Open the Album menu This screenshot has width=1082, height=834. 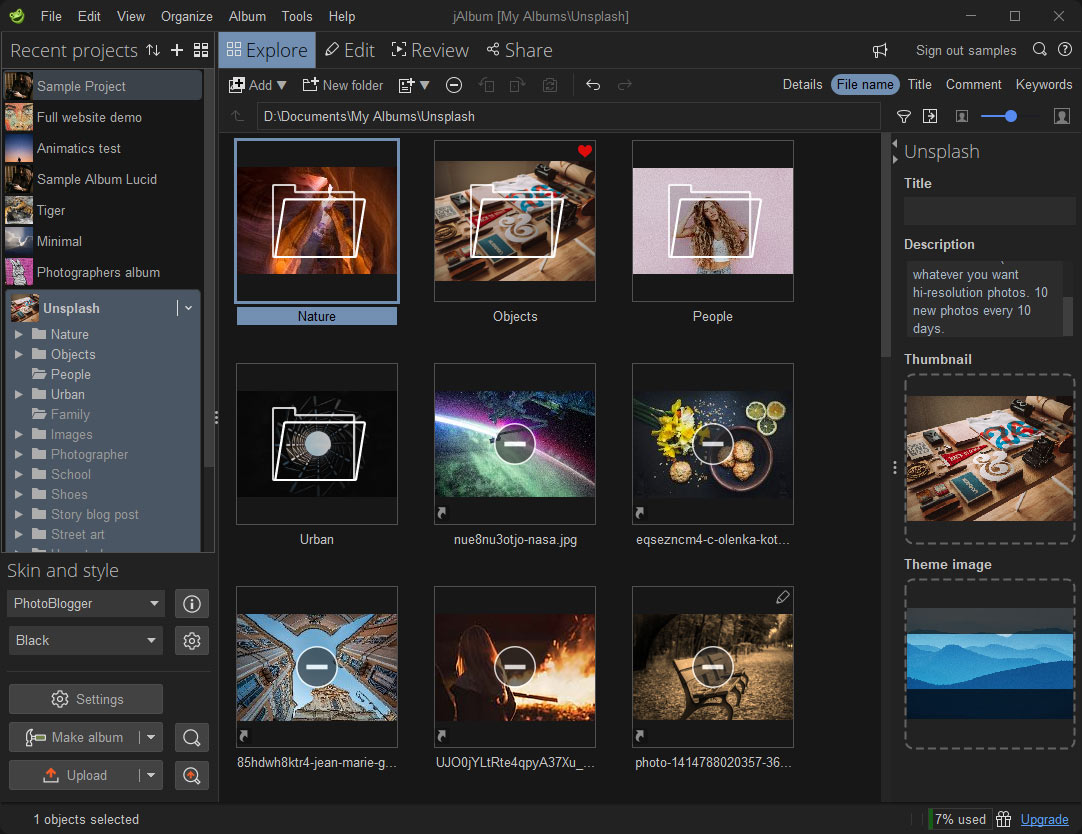tap(247, 16)
